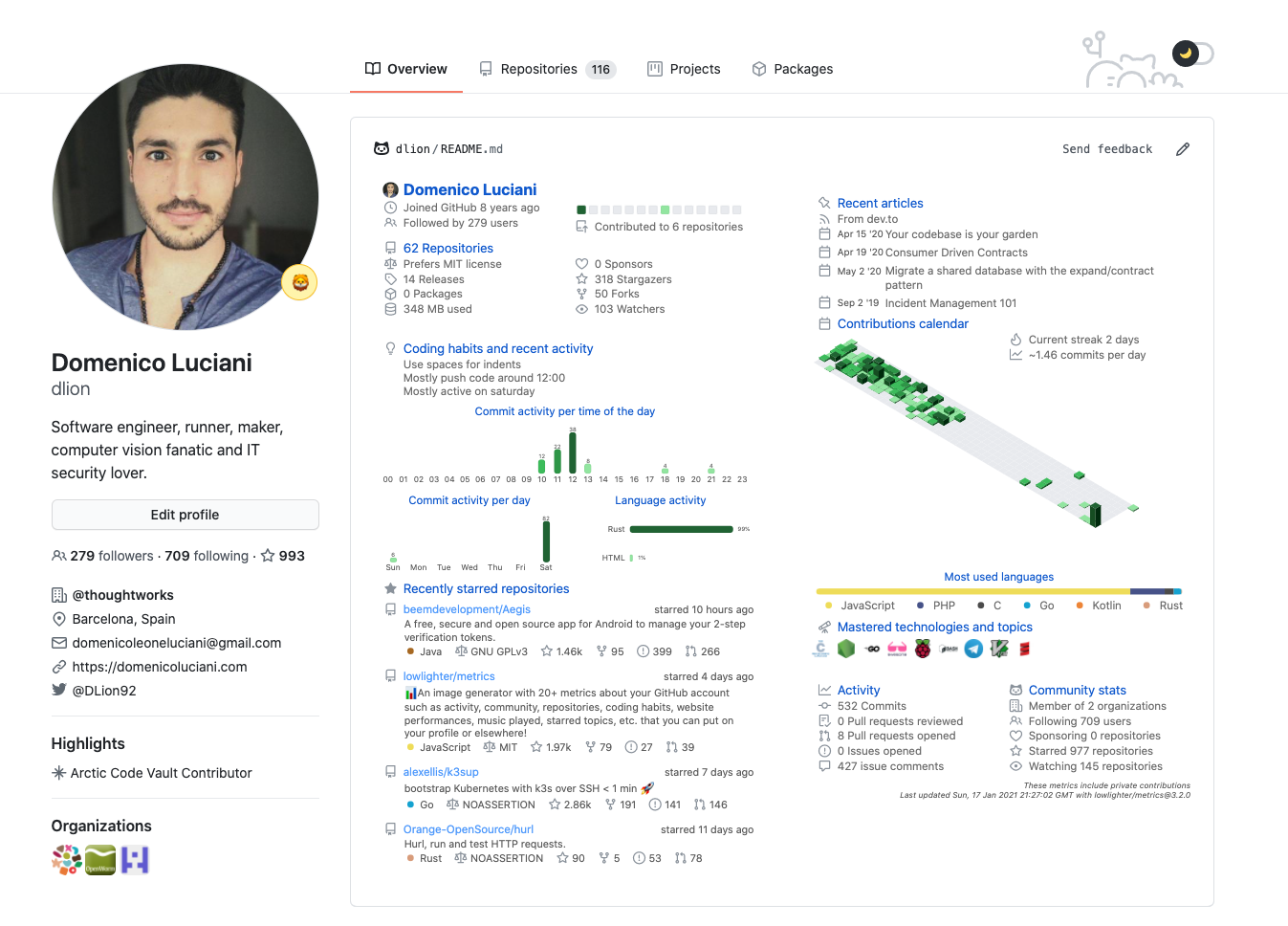Open the lowlighter/metrics repository link
Image resolution: width=1288 pixels, height=926 pixels.
(x=448, y=676)
